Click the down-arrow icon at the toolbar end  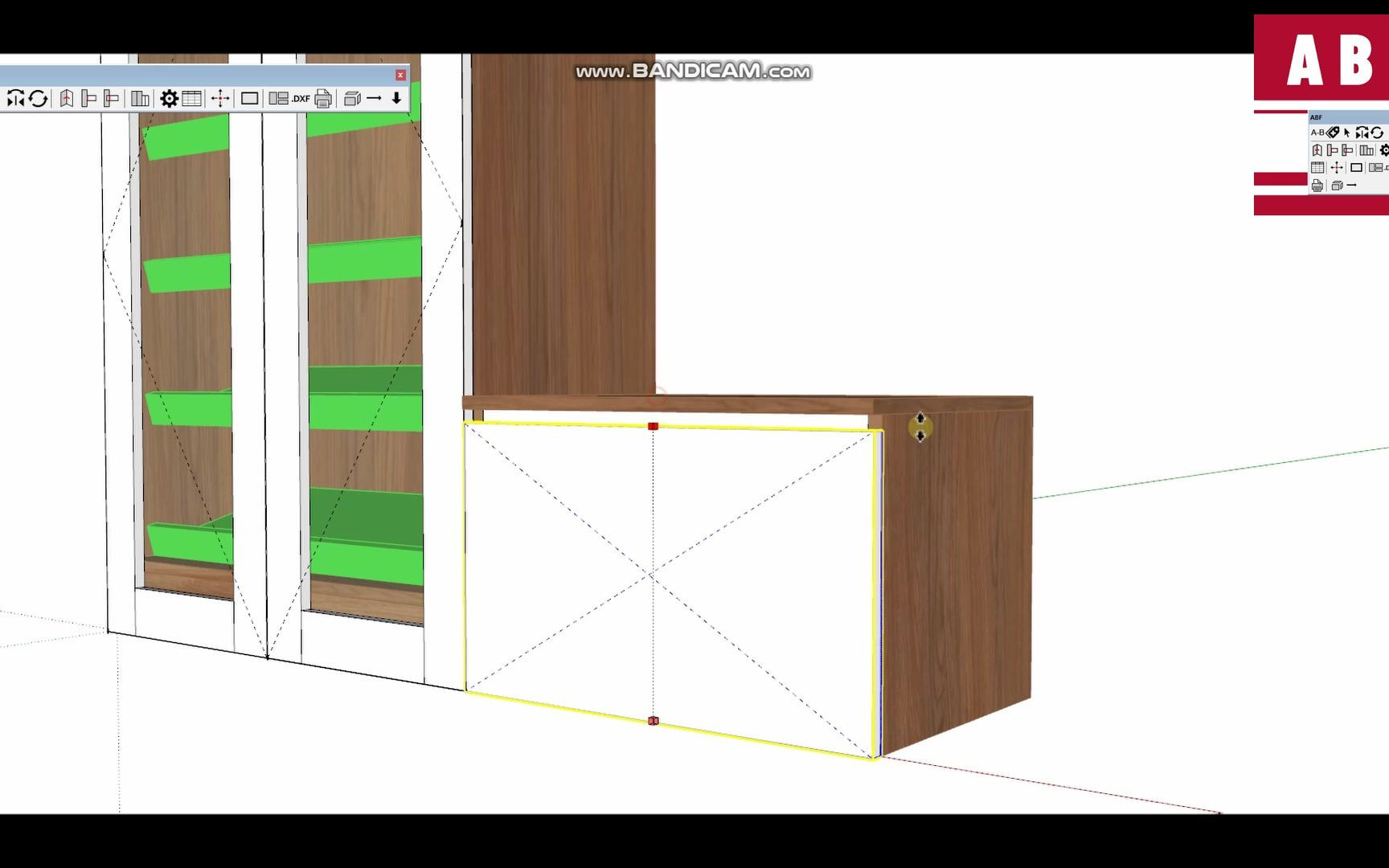397,99
